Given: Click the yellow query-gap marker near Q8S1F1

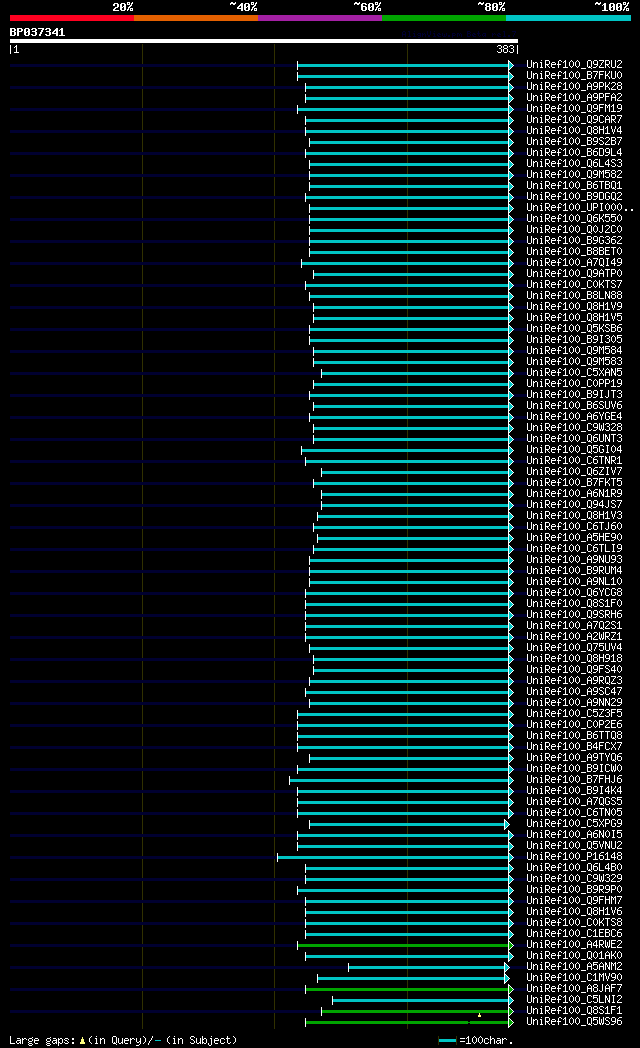Looking at the screenshot, I should click(480, 1015).
